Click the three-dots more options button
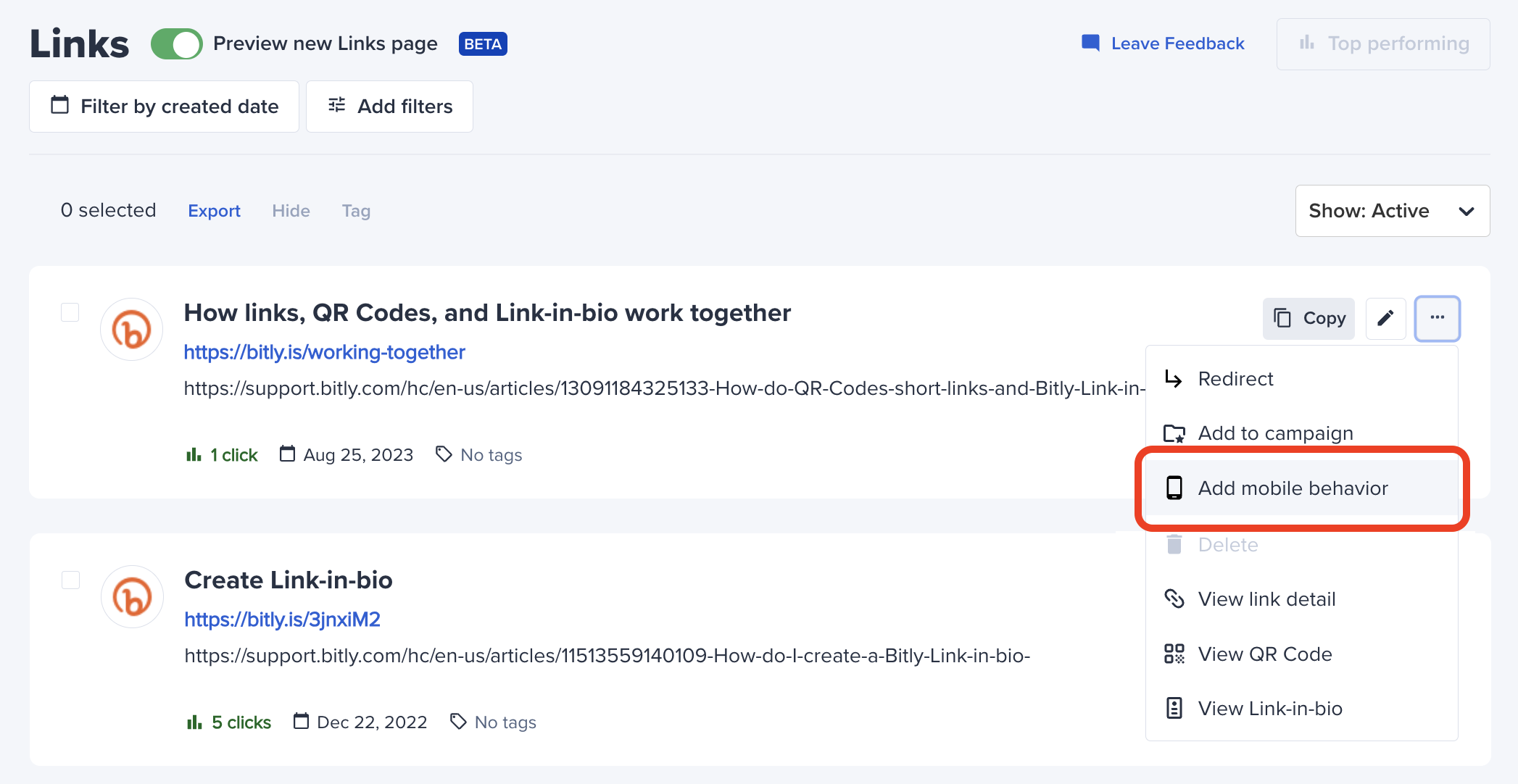Image resolution: width=1518 pixels, height=784 pixels. coord(1438,318)
